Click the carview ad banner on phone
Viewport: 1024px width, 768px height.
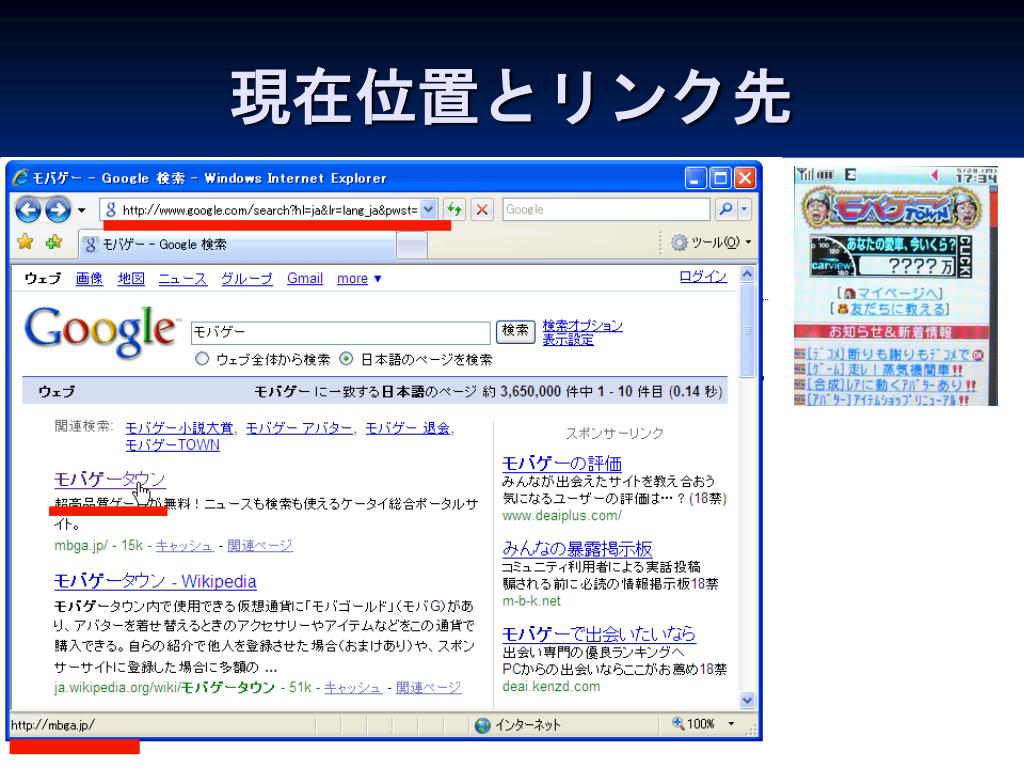(x=891, y=255)
